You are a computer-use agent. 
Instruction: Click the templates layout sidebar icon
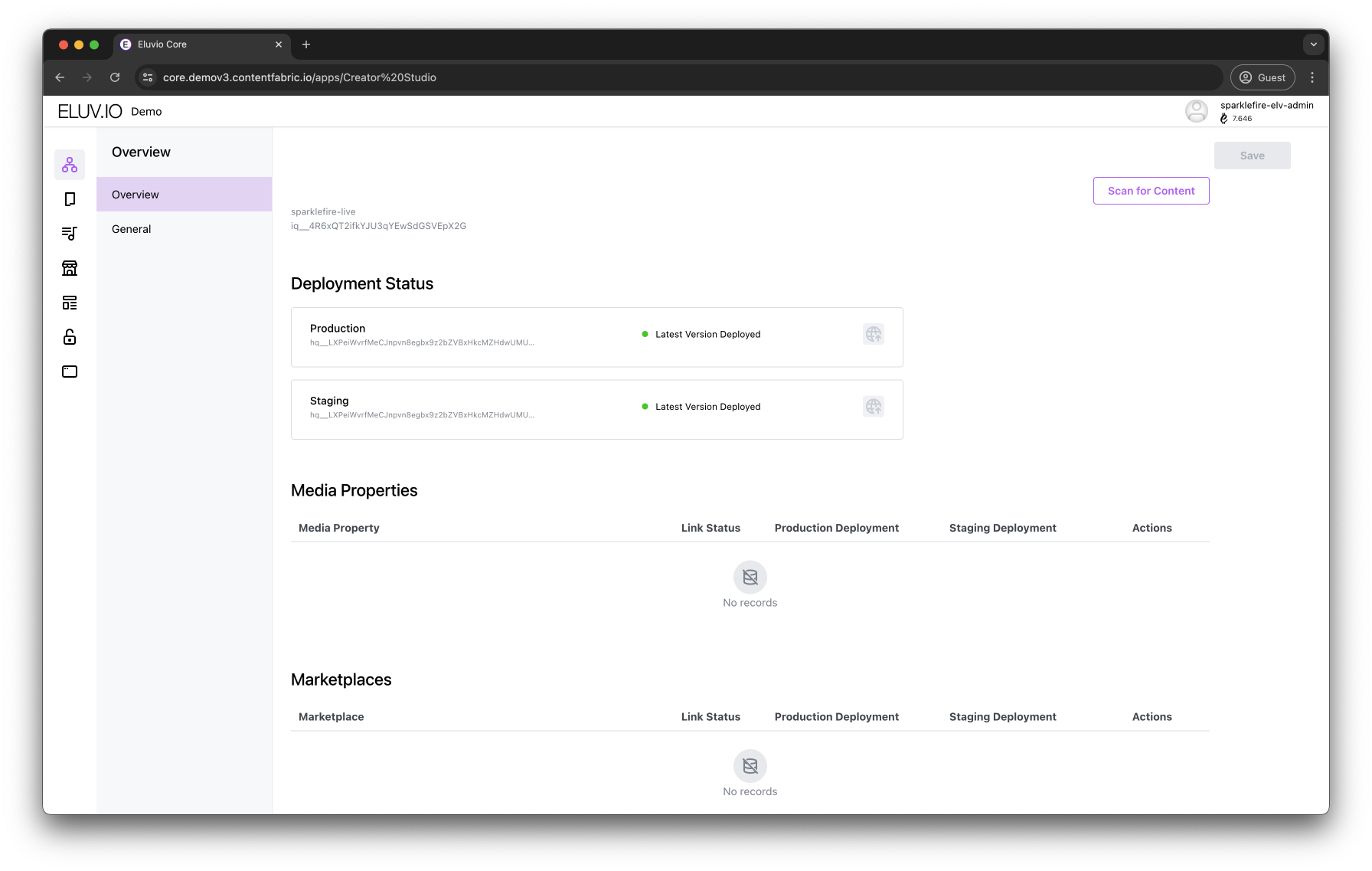pos(70,303)
